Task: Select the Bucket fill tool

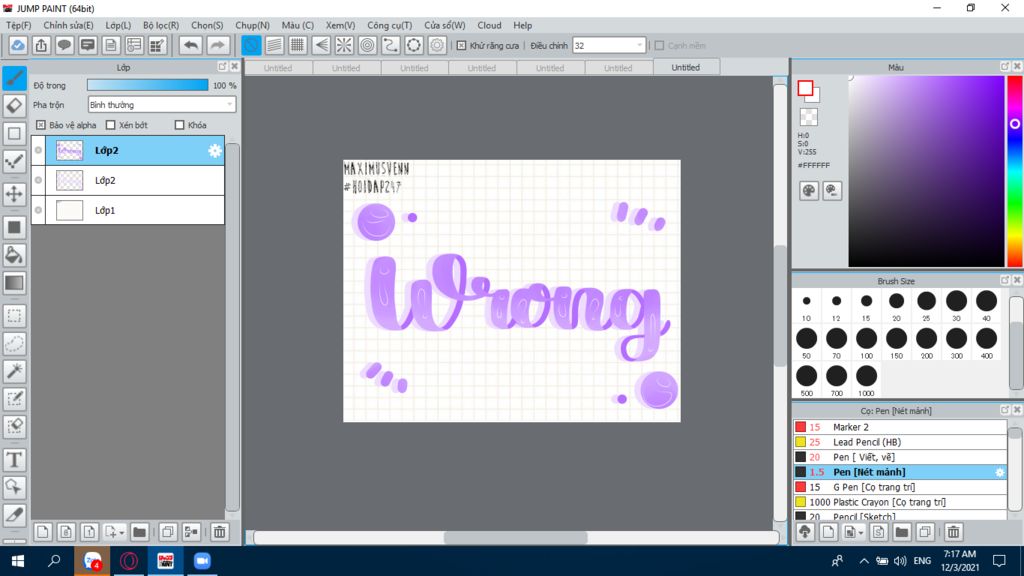Action: click(x=14, y=255)
